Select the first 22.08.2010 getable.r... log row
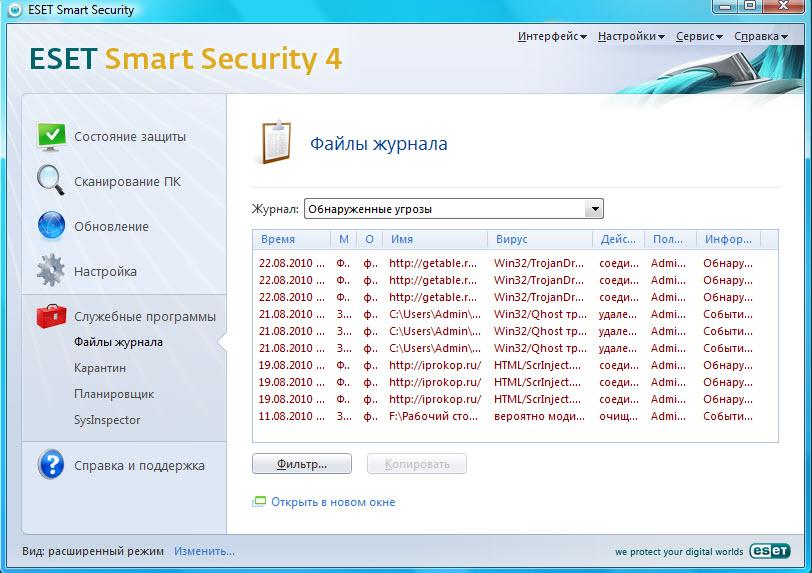This screenshot has height=573, width=812. 515,263
